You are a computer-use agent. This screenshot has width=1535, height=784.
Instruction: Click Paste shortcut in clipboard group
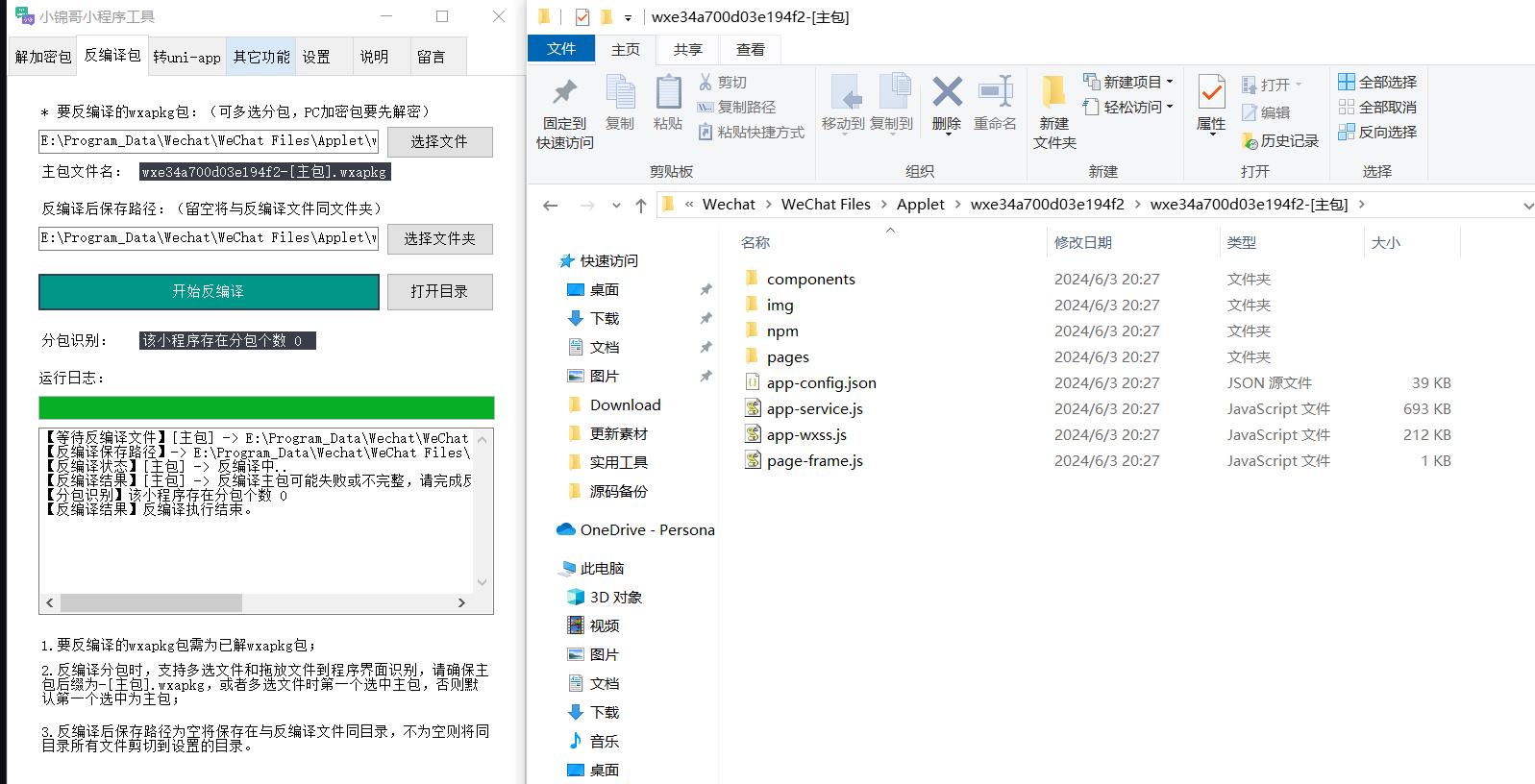751,133
